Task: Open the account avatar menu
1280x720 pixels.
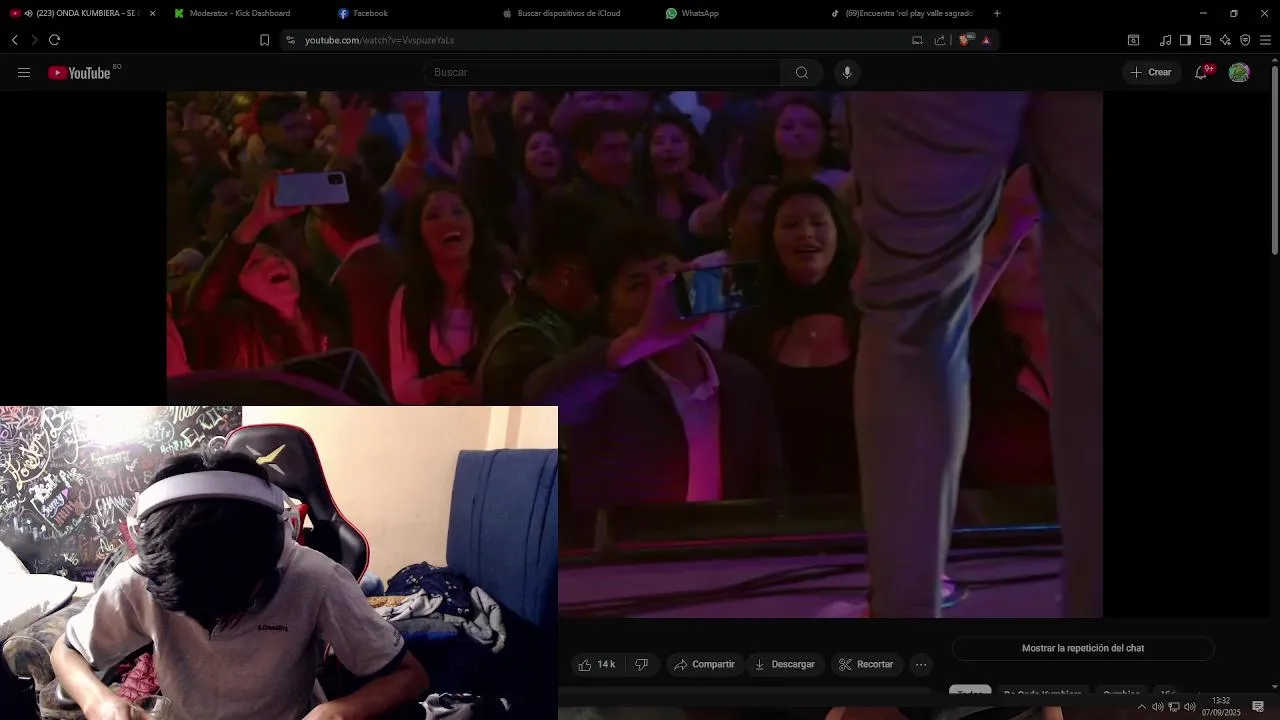Action: pyautogui.click(x=1239, y=73)
